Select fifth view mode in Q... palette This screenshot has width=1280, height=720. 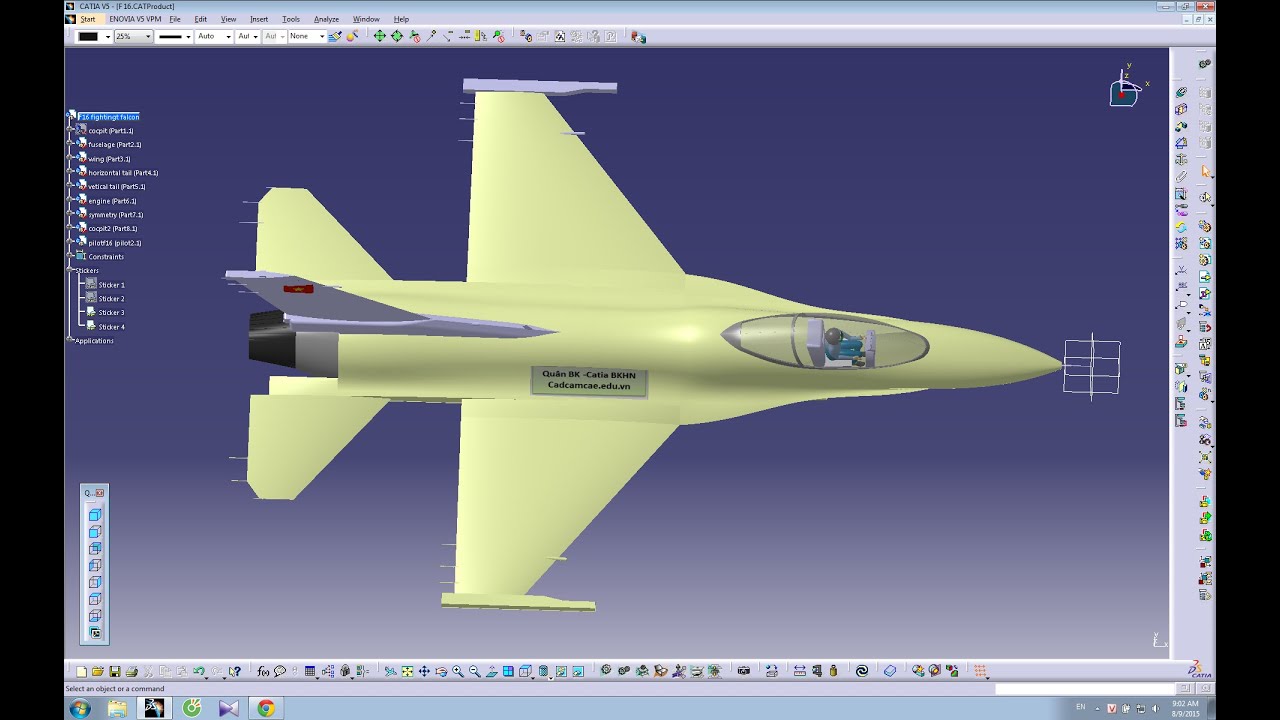(95, 582)
